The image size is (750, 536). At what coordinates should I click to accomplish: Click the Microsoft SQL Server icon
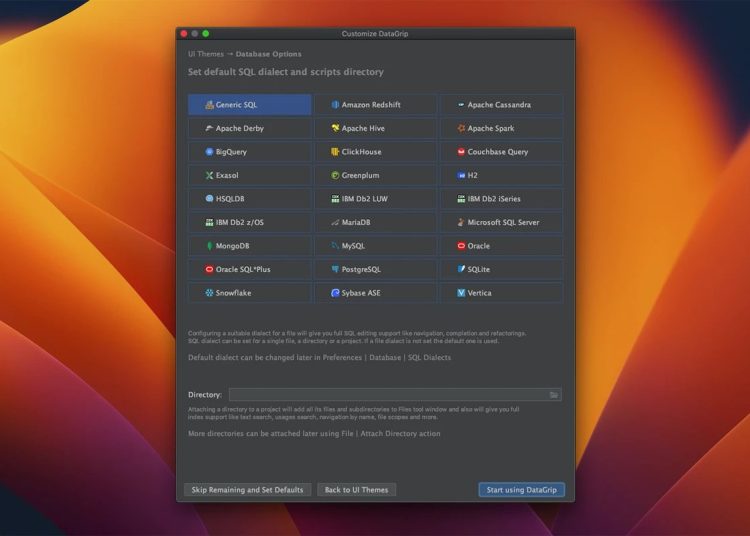pyautogui.click(x=461, y=223)
